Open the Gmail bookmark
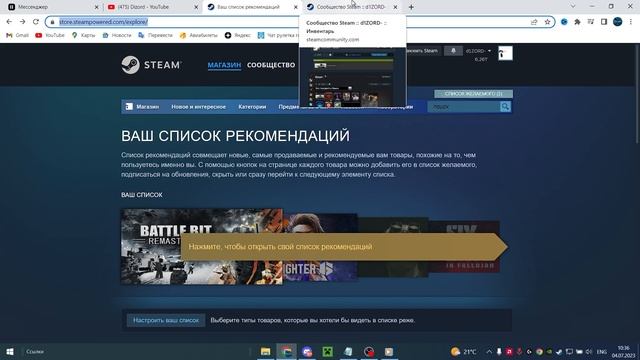 [x=17, y=36]
